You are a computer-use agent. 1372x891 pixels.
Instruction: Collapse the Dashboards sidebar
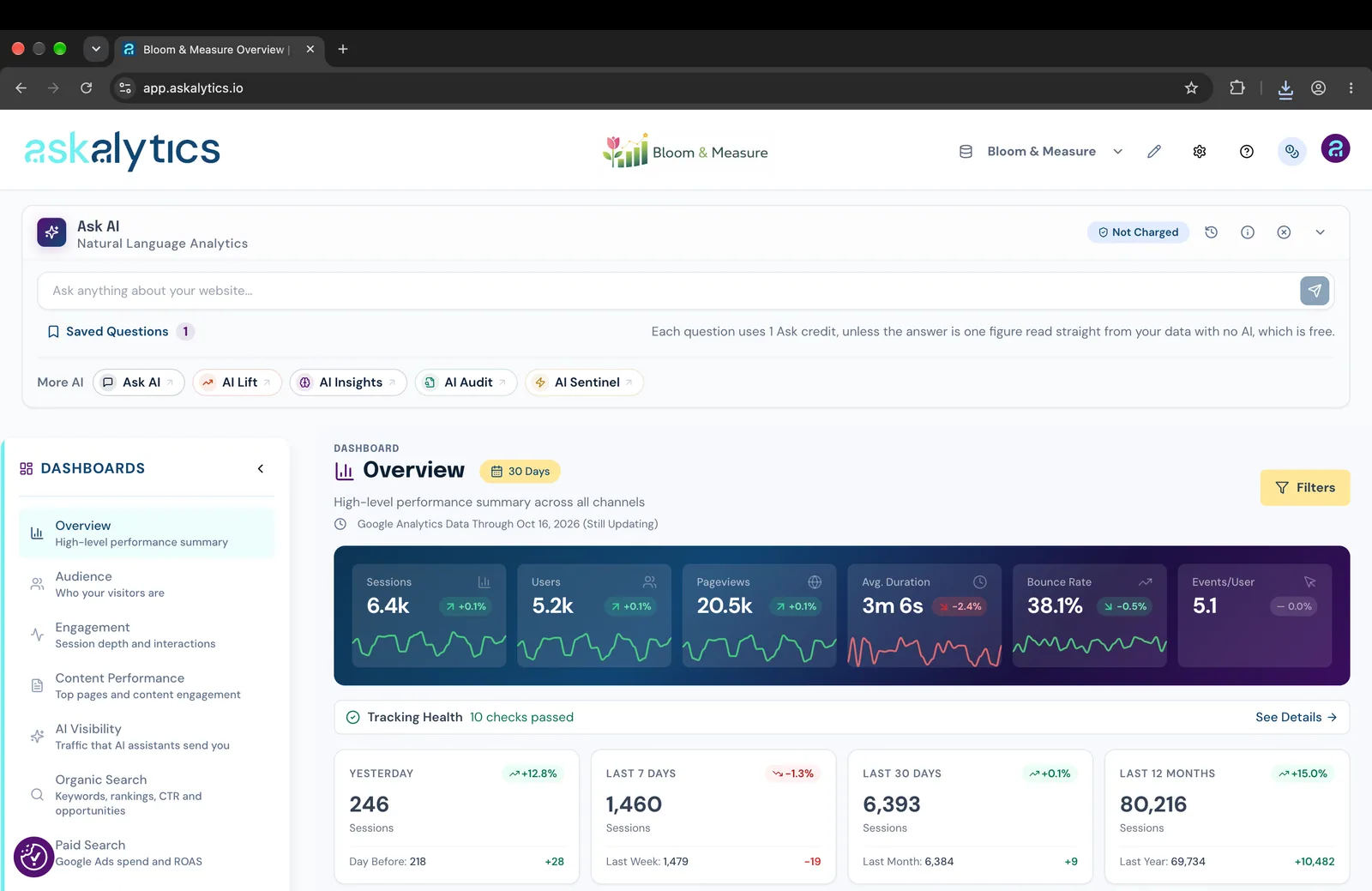pyautogui.click(x=261, y=468)
